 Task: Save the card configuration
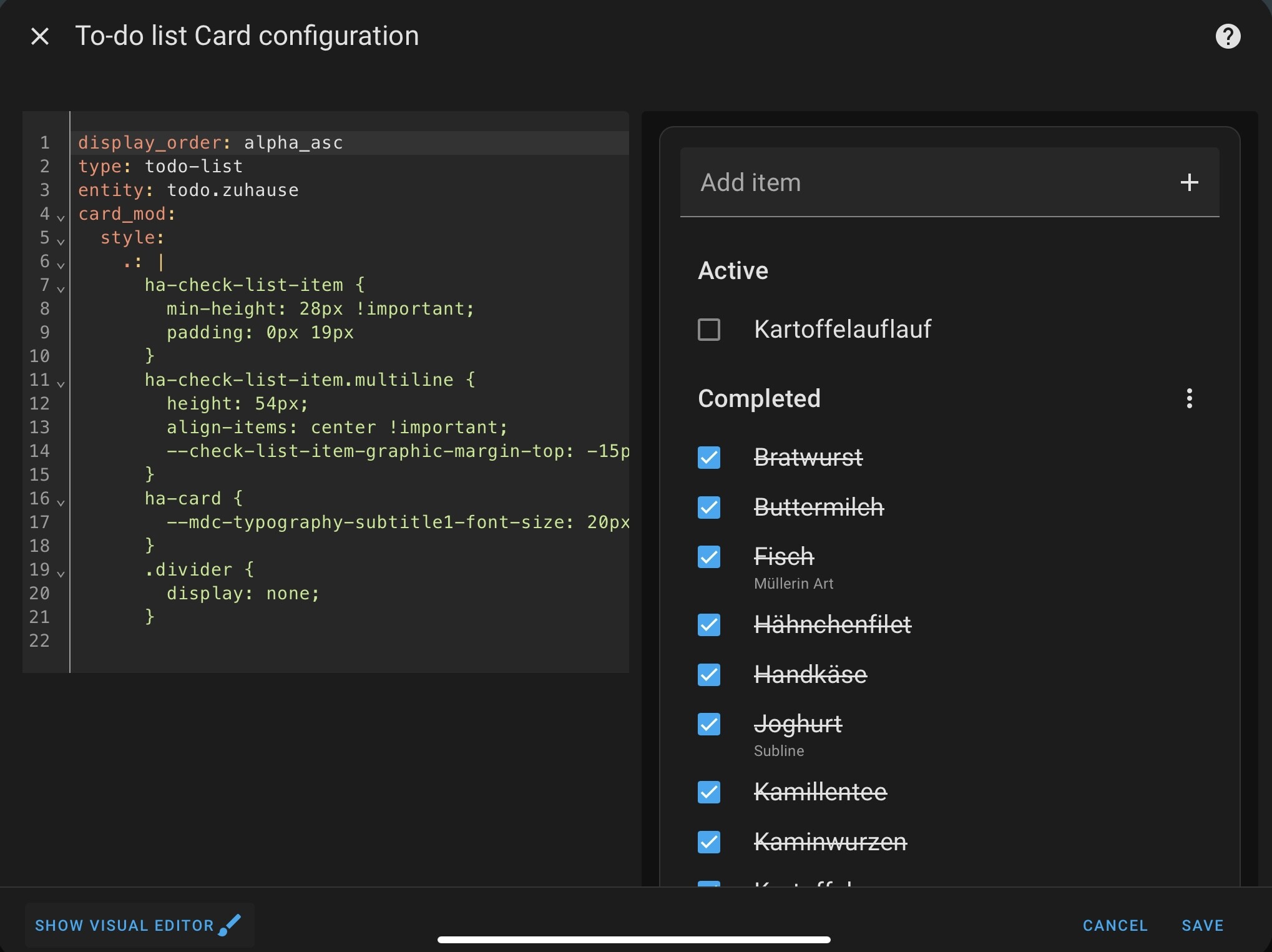pos(1201,925)
